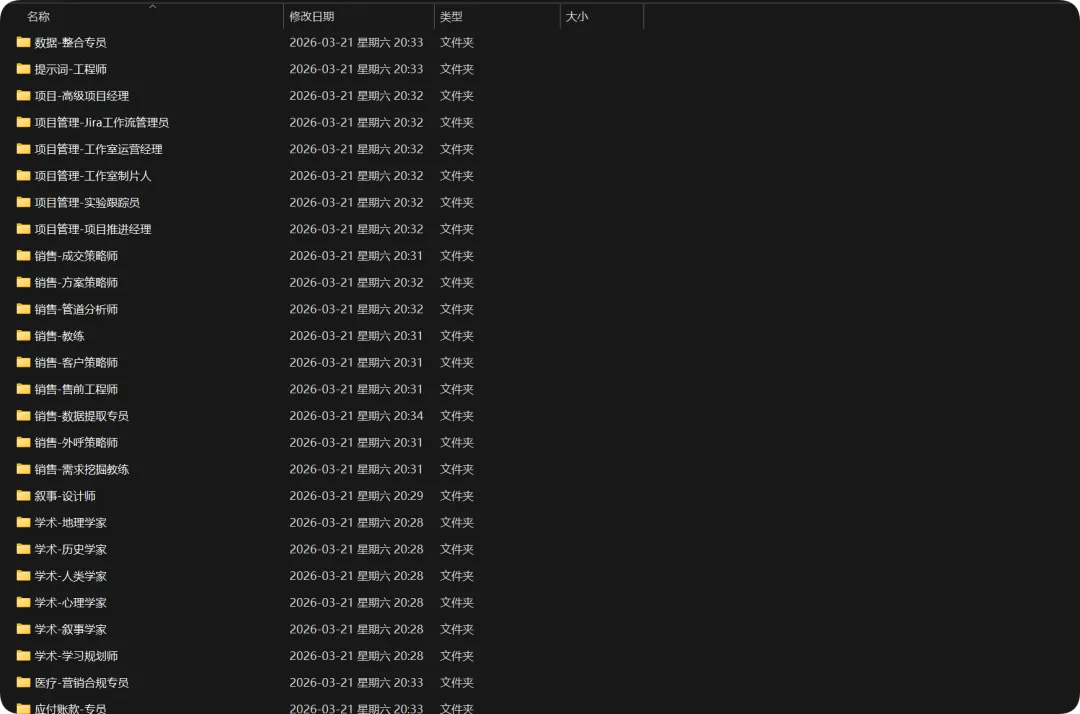The height and width of the screenshot is (714, 1080).
Task: Select folder icon next to 项目管理-项目推进经理
Action: coord(23,229)
